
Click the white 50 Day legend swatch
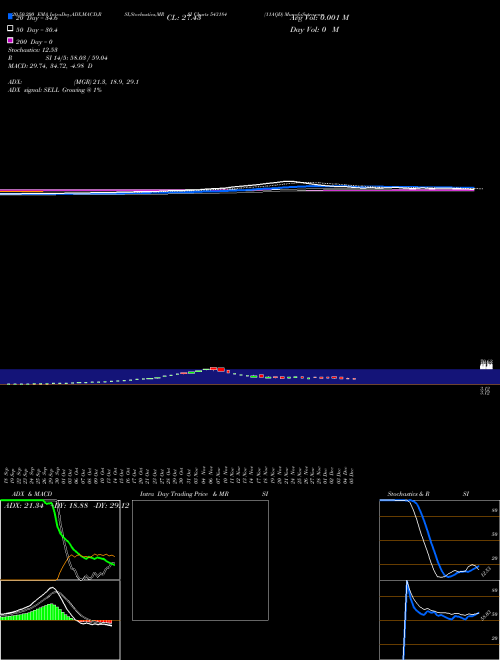(x=10, y=29)
